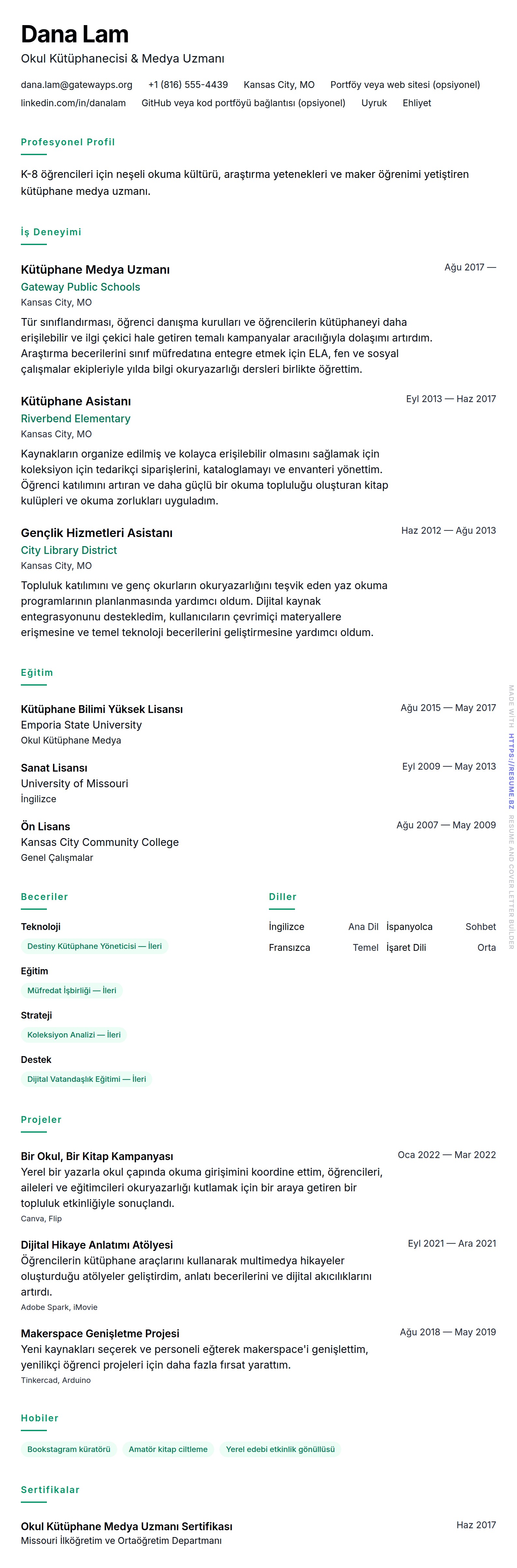Click the Makerspace Genişletme Projesi title
517x1568 pixels.
click(x=100, y=1334)
